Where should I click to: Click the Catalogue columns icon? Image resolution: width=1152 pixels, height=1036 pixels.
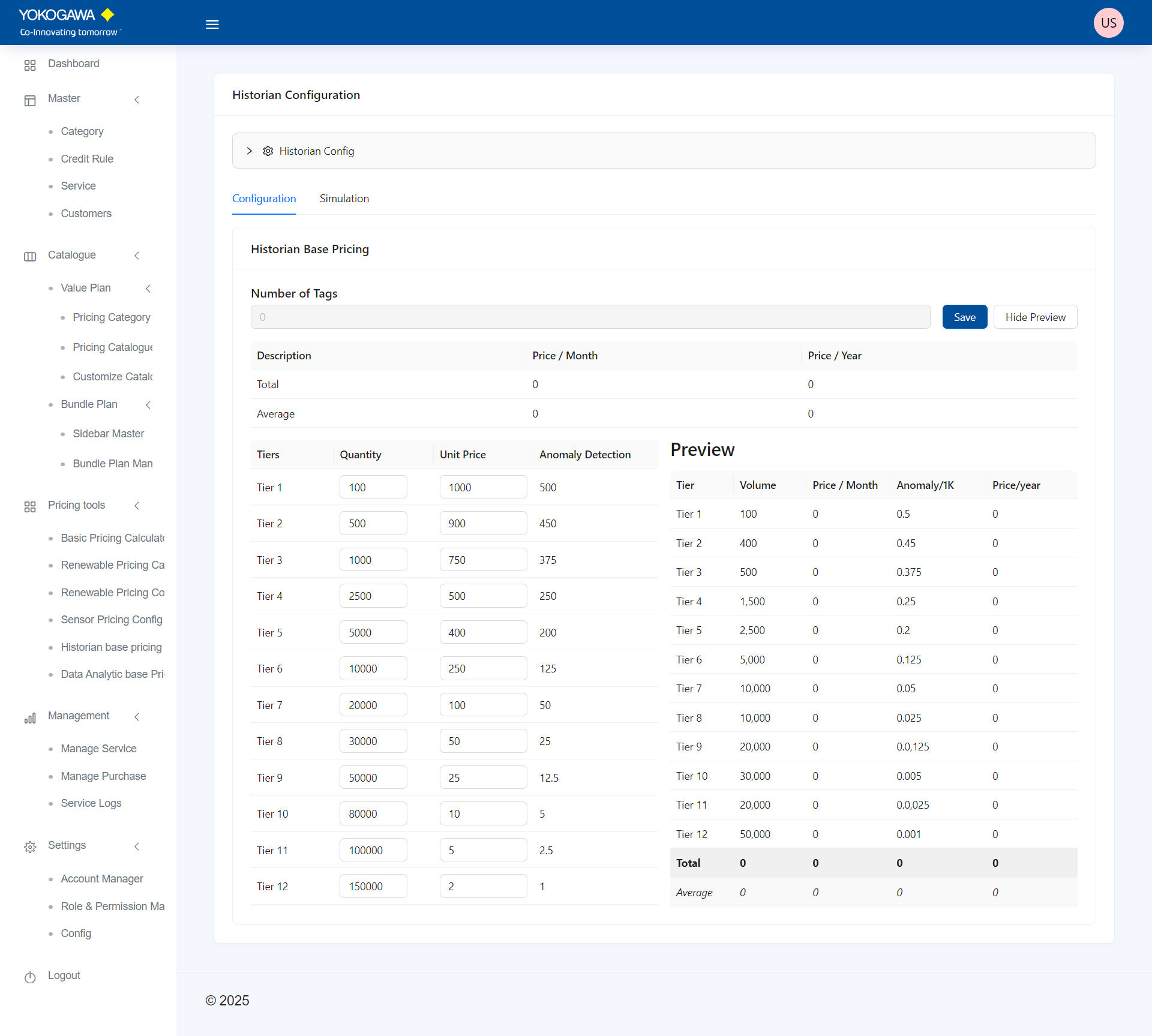coord(30,256)
